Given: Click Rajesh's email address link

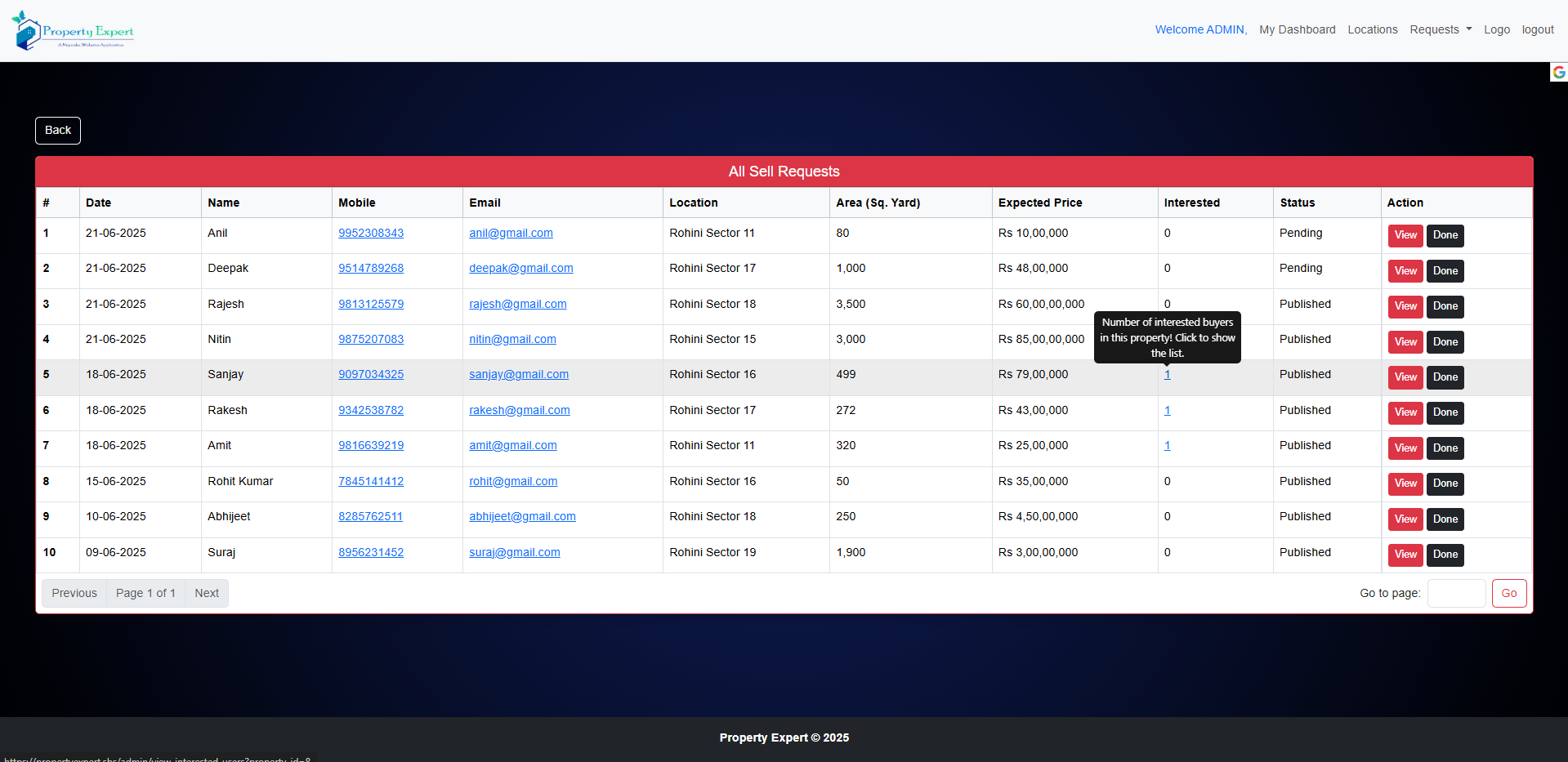Looking at the screenshot, I should click(517, 304).
